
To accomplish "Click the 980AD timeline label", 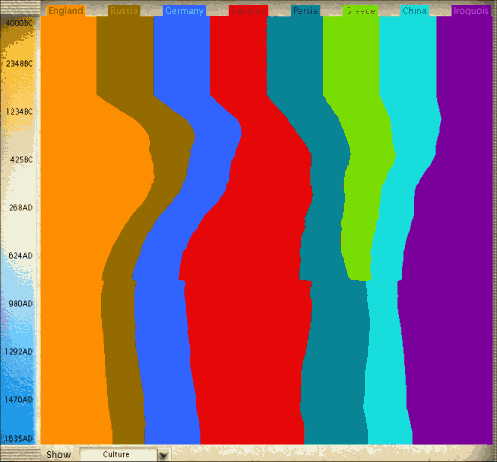I will pyautogui.click(x=21, y=303).
